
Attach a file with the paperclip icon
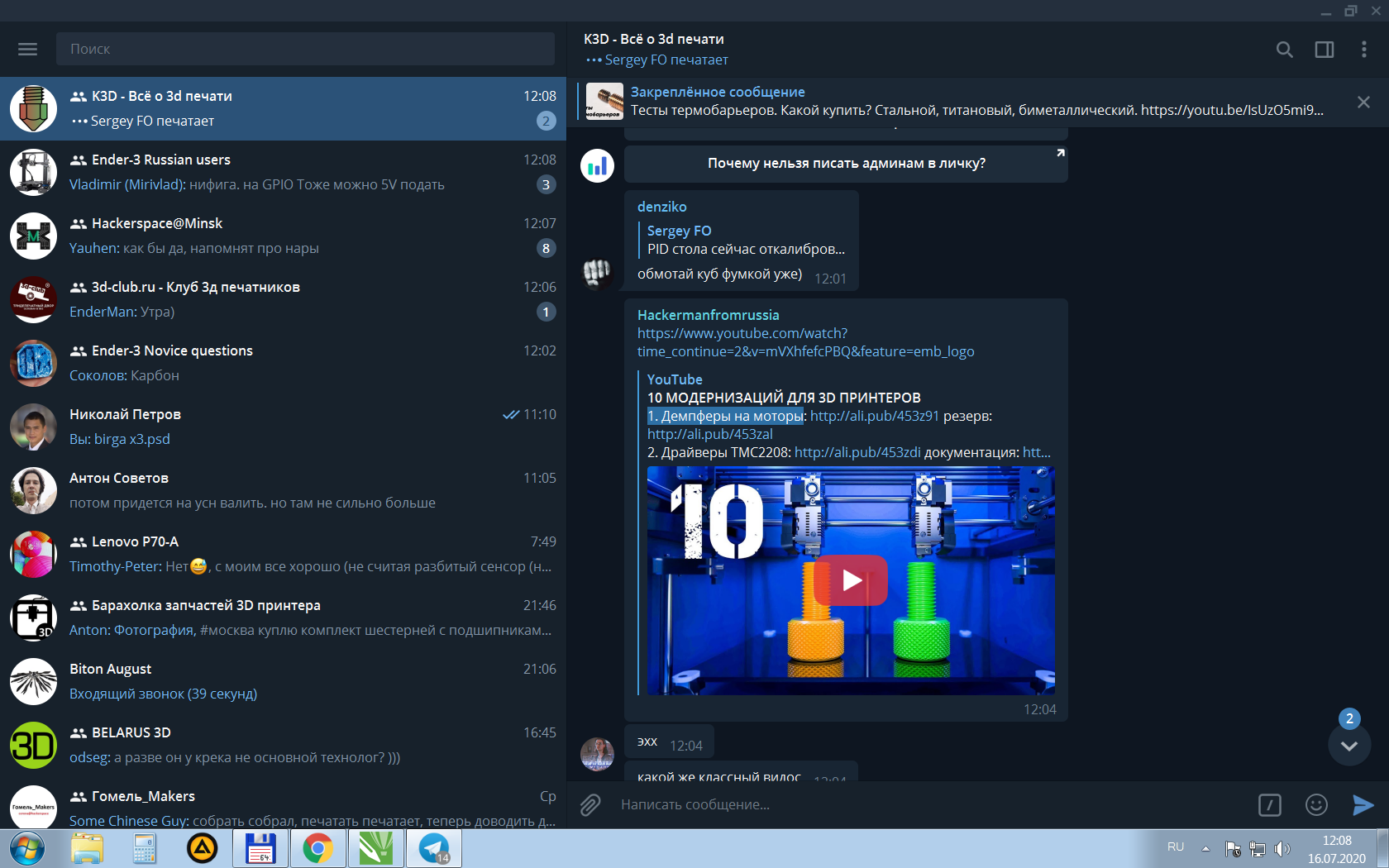click(x=590, y=804)
